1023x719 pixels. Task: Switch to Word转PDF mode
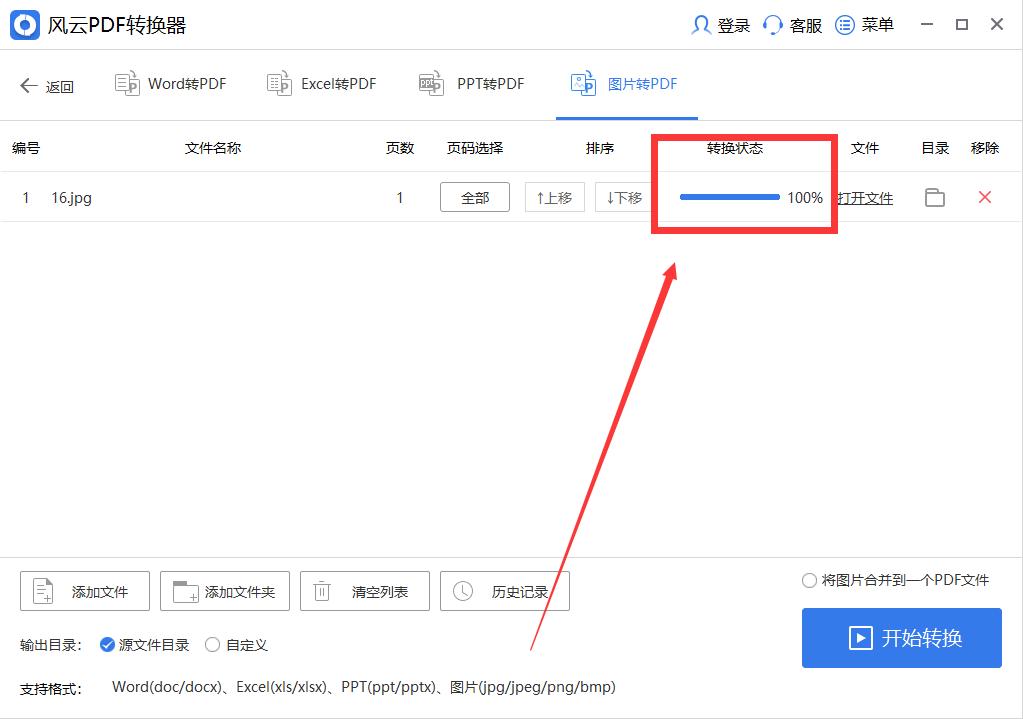[170, 84]
